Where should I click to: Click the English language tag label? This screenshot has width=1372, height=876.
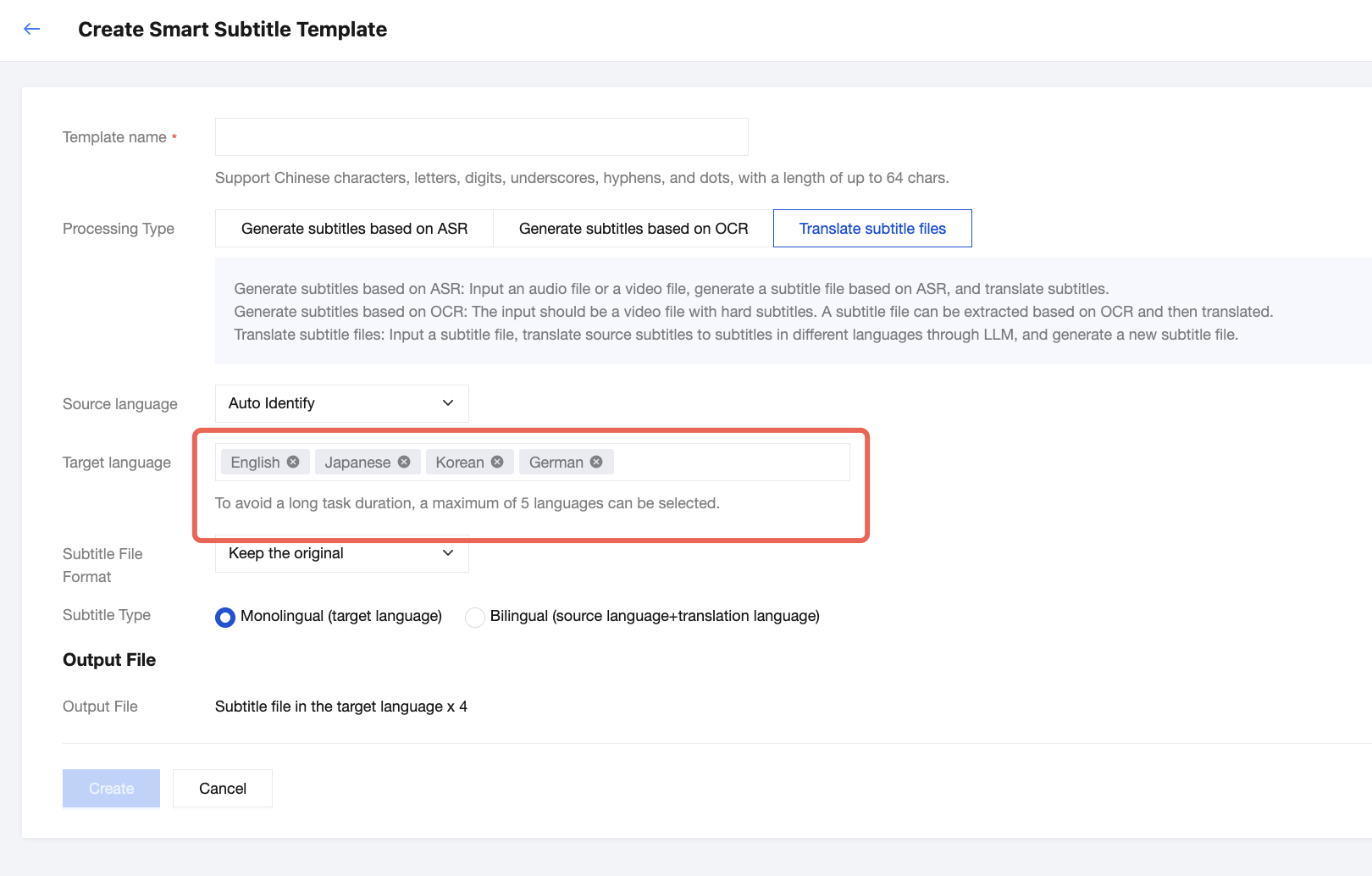[255, 462]
